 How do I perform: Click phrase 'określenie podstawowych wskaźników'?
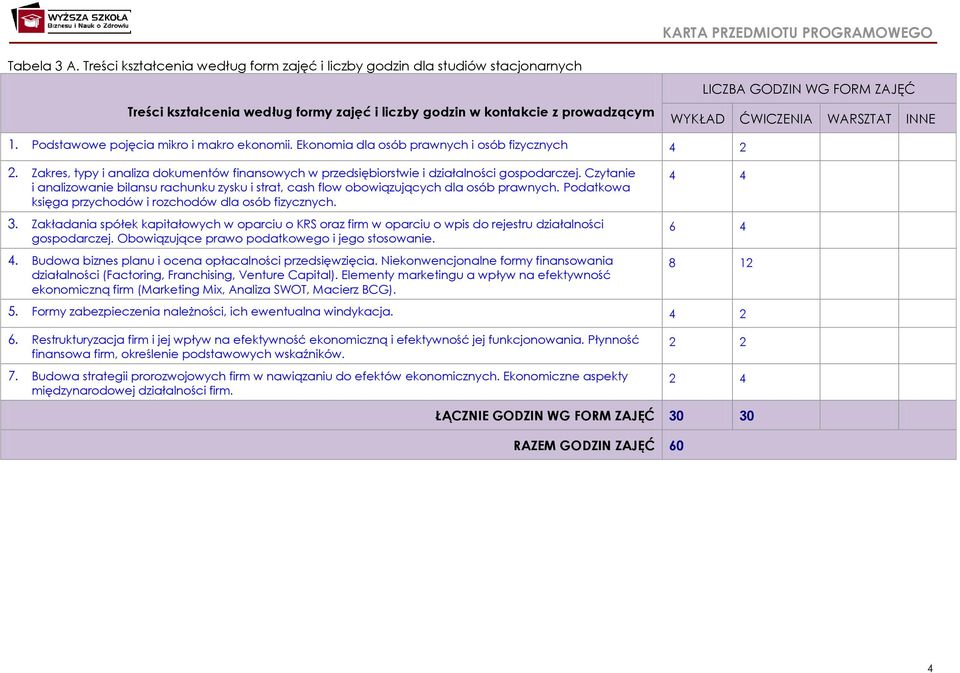pyautogui.click(x=233, y=355)
